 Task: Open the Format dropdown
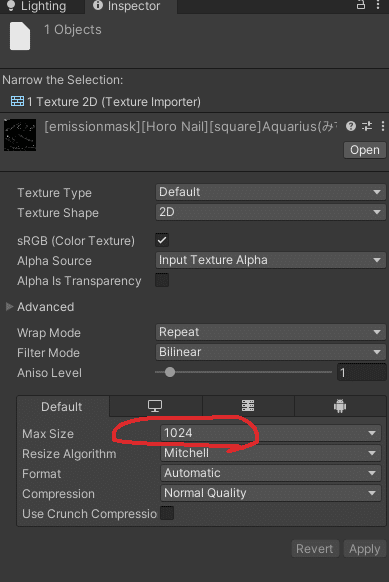click(x=271, y=473)
